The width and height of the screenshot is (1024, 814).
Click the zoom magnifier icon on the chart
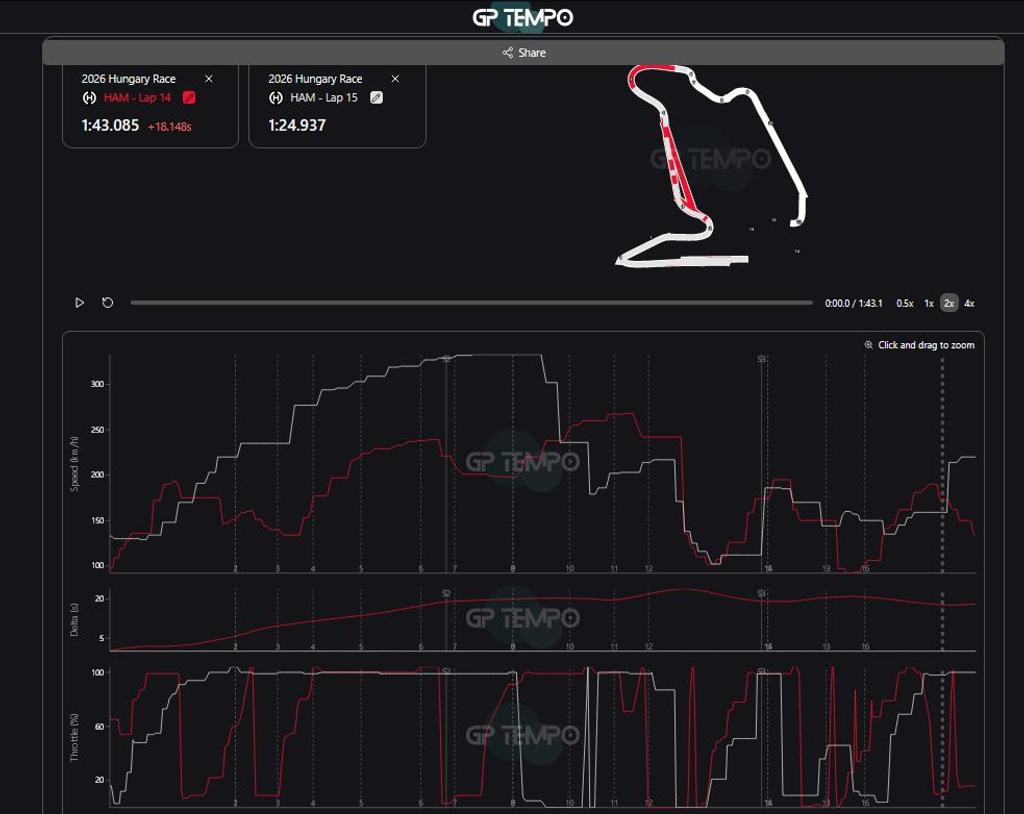click(869, 345)
